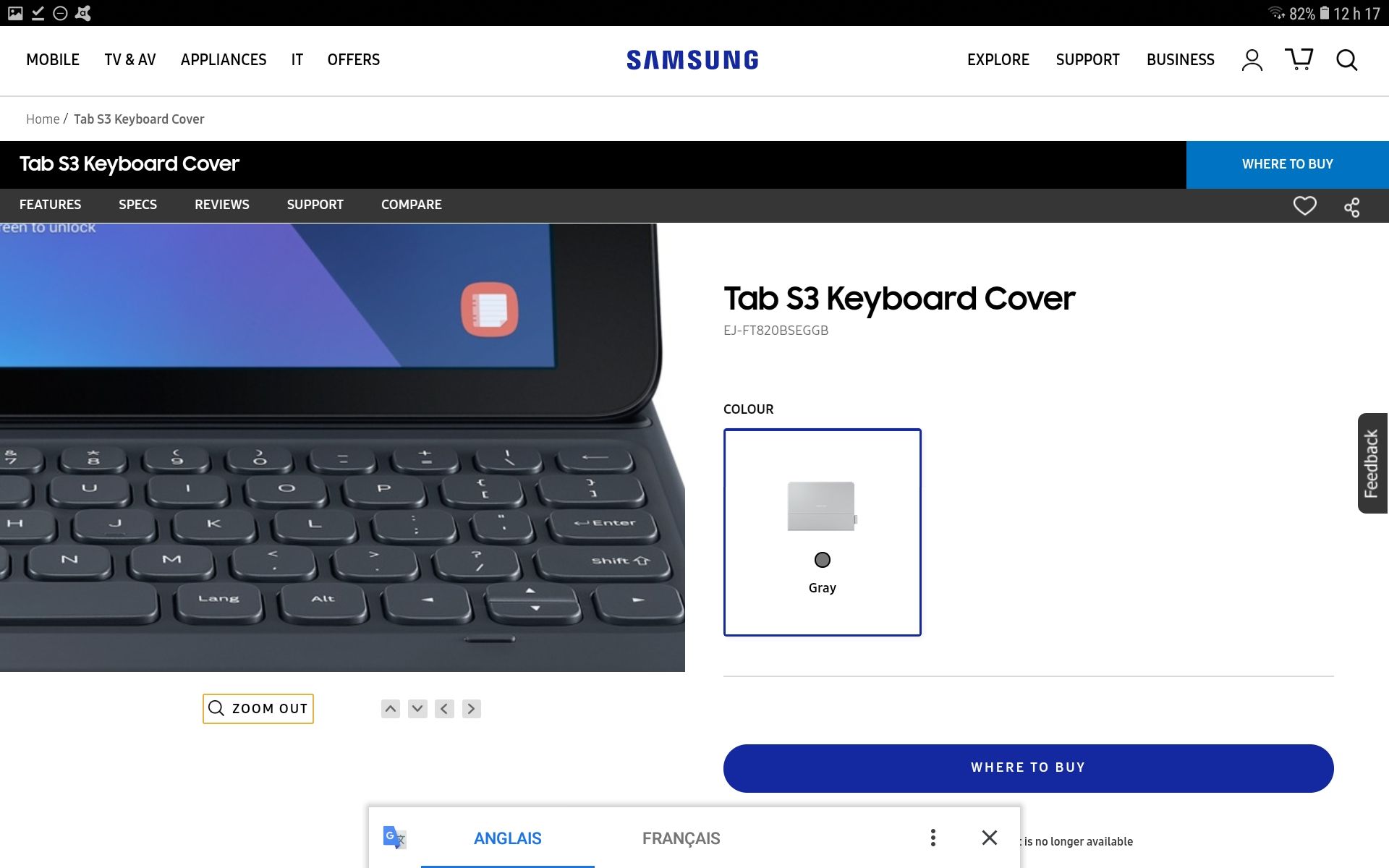
Task: Pan image down with arrow
Action: [x=417, y=709]
